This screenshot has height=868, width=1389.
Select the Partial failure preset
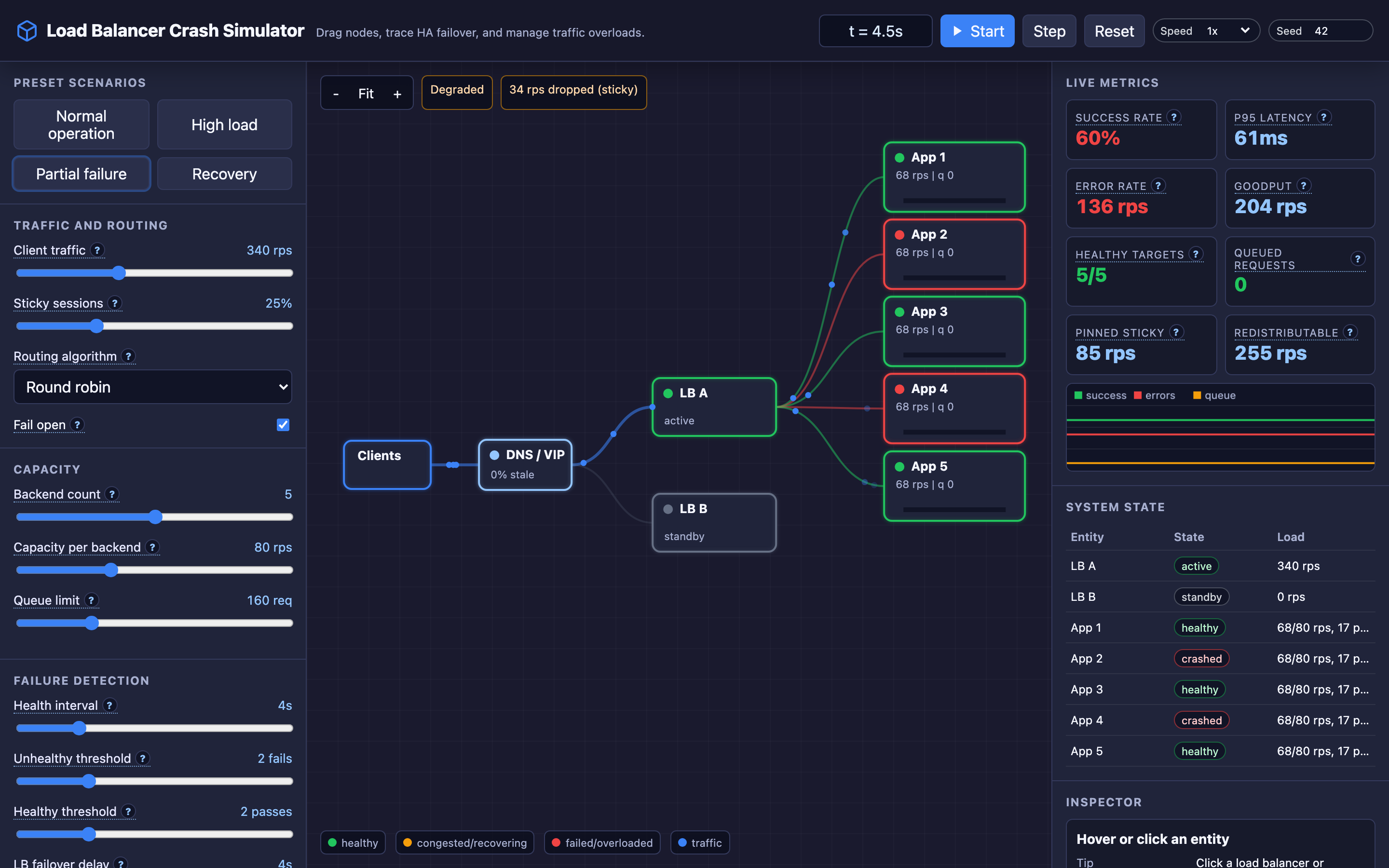(82, 174)
